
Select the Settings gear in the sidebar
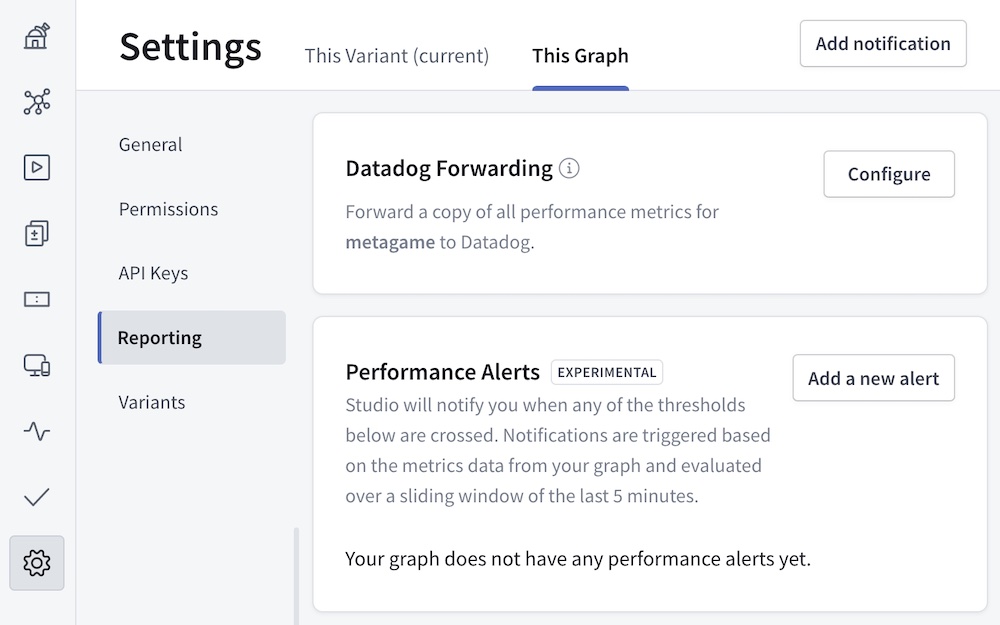pos(37,563)
